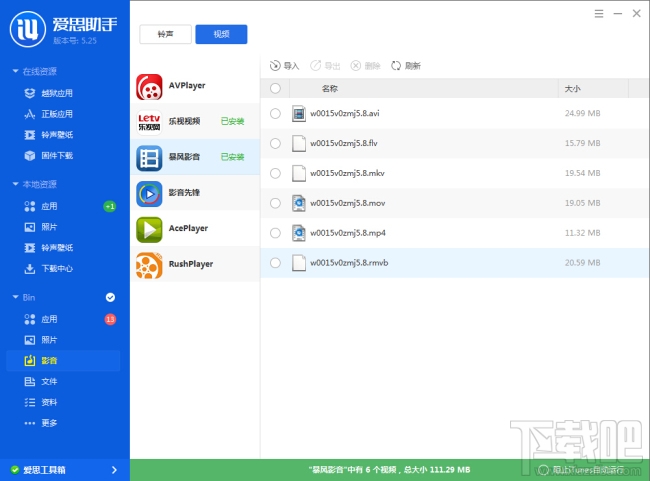
Task: Click the red 13 badge beside 应用
Action: [110, 319]
